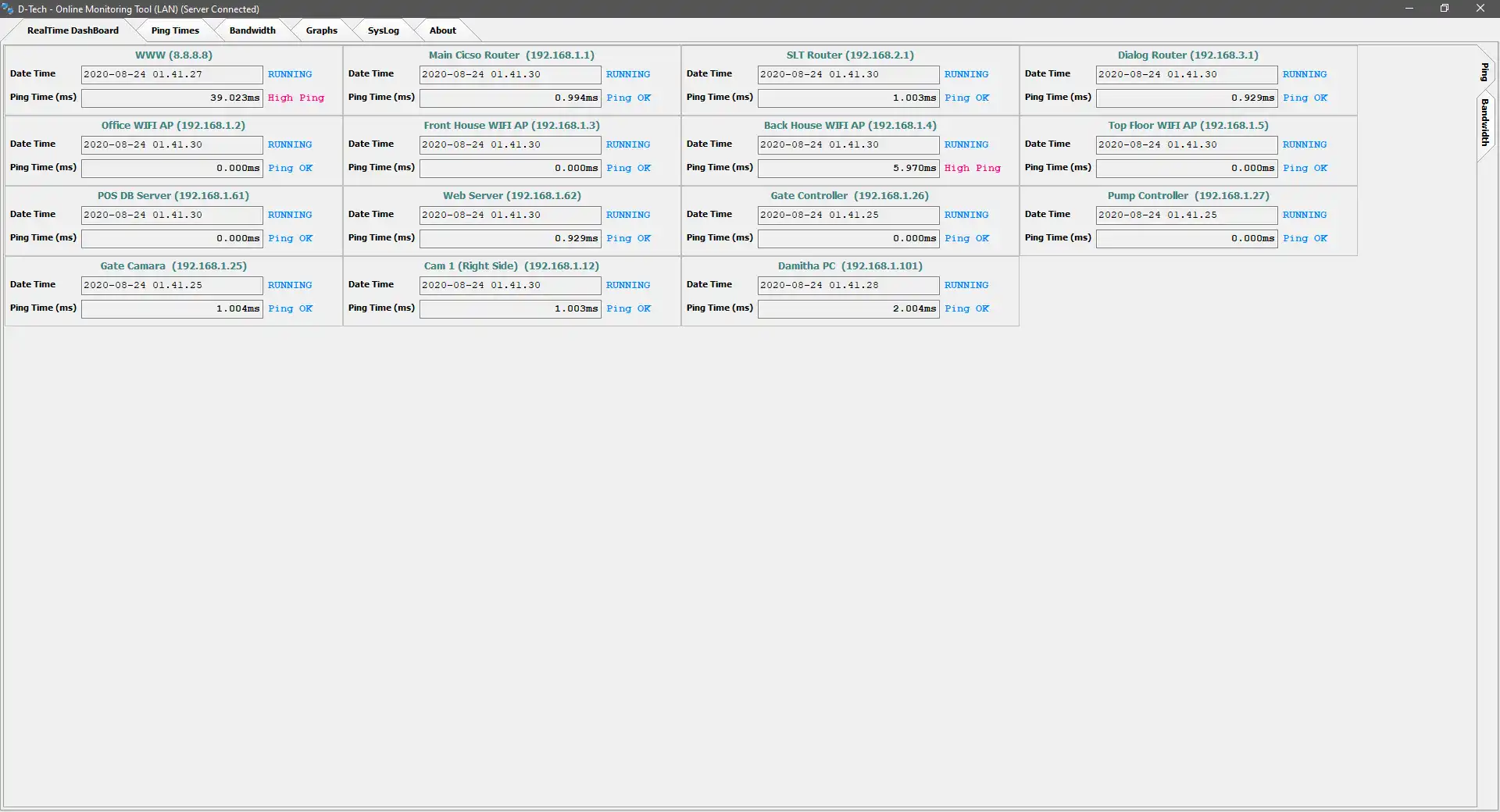Click Main Cicso Router ping time field
The width and height of the screenshot is (1500, 812).
coord(510,98)
